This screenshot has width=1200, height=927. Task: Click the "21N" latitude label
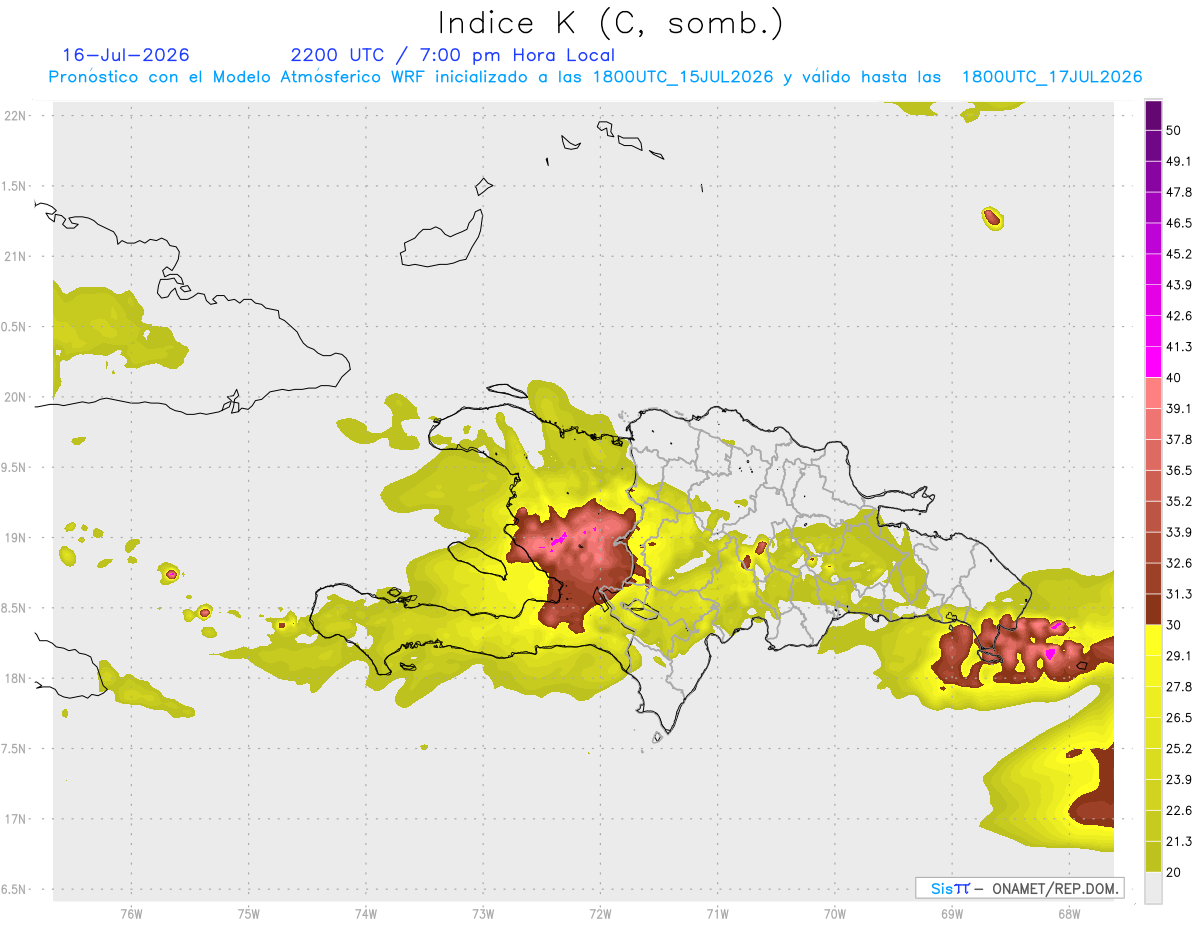[x=16, y=256]
